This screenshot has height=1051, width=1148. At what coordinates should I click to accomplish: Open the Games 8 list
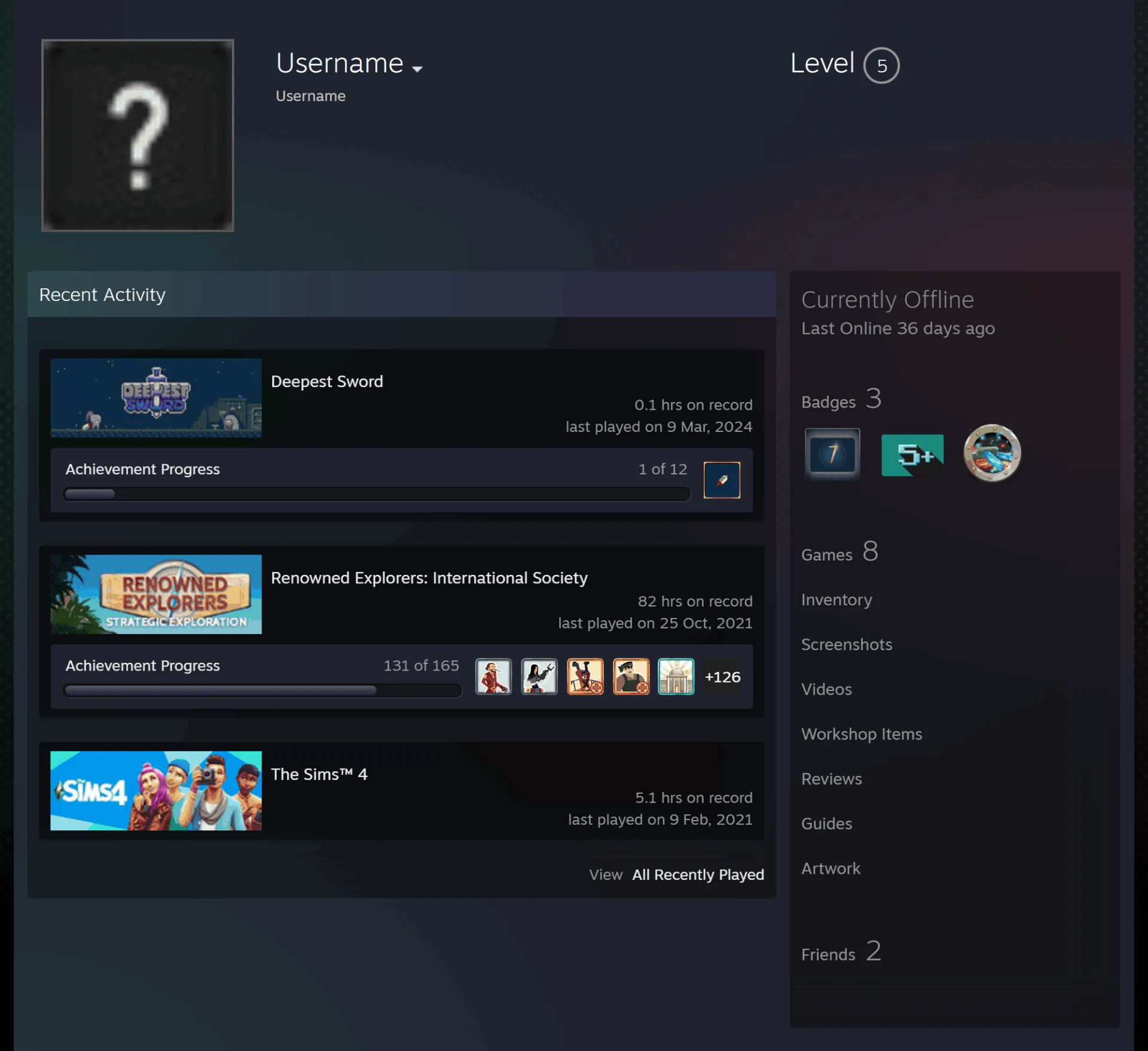839,552
